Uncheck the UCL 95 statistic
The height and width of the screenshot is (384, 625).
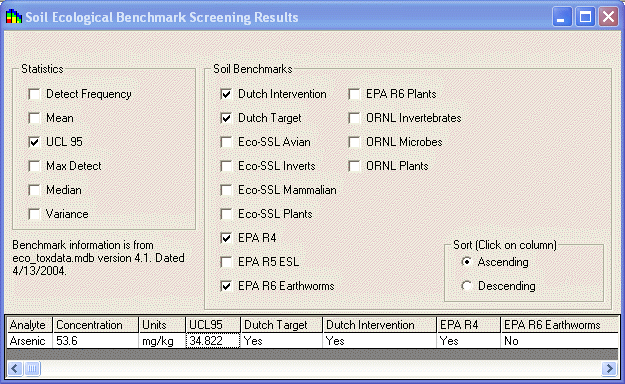click(34, 142)
